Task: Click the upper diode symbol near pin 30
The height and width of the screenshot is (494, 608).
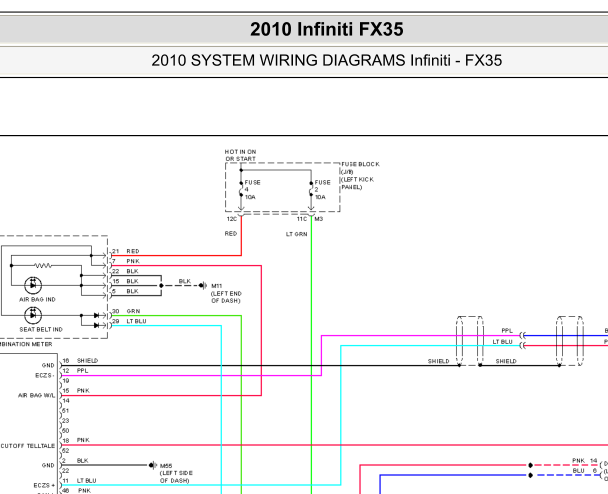Action: (x=97, y=315)
